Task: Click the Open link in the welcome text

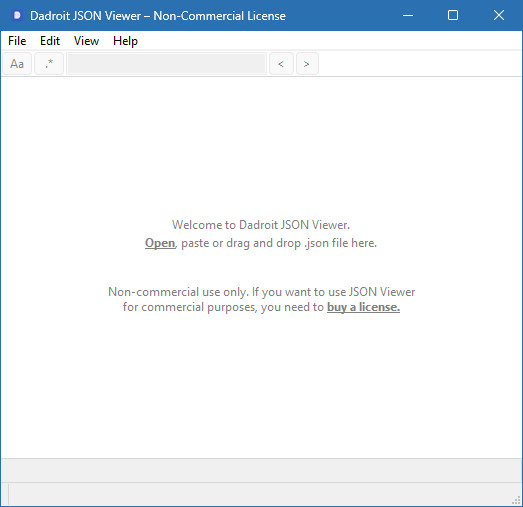Action: (160, 243)
